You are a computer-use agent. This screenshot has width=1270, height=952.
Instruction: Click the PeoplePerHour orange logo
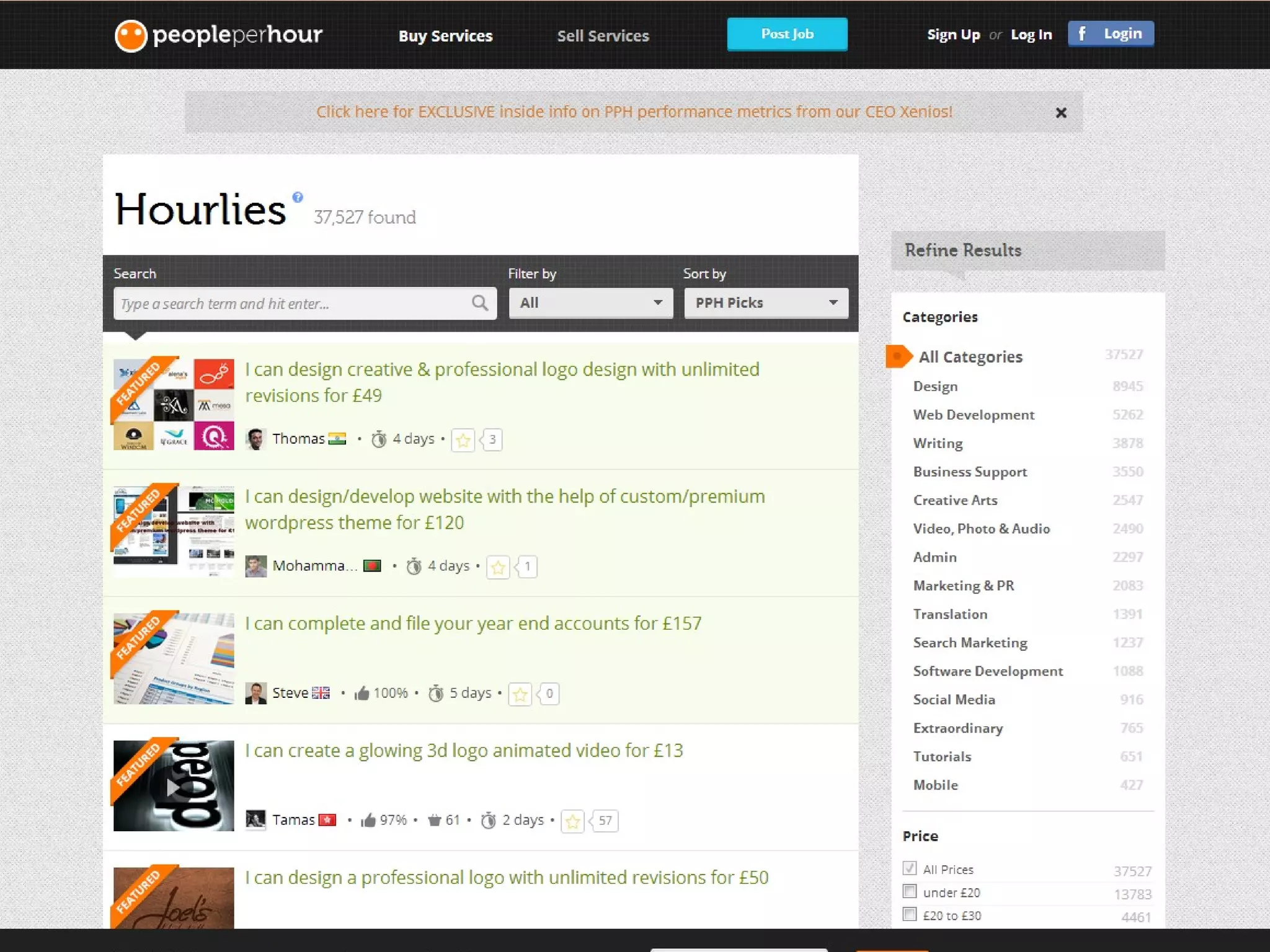131,35
